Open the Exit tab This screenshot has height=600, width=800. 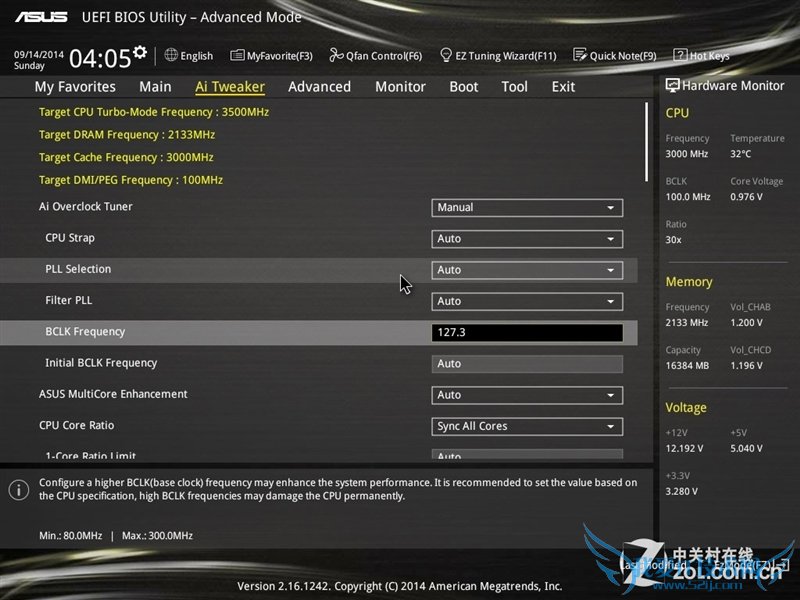[563, 87]
